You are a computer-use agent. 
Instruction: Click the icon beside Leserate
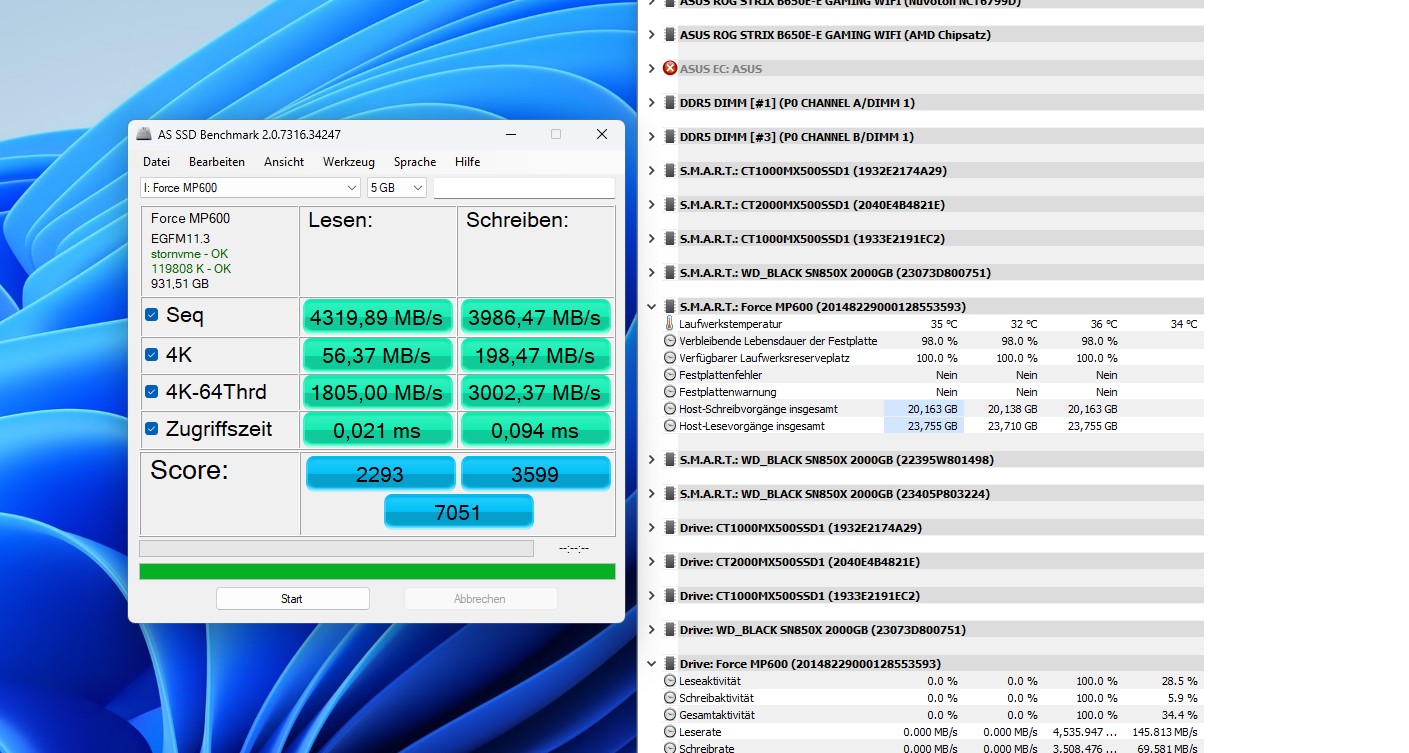670,732
